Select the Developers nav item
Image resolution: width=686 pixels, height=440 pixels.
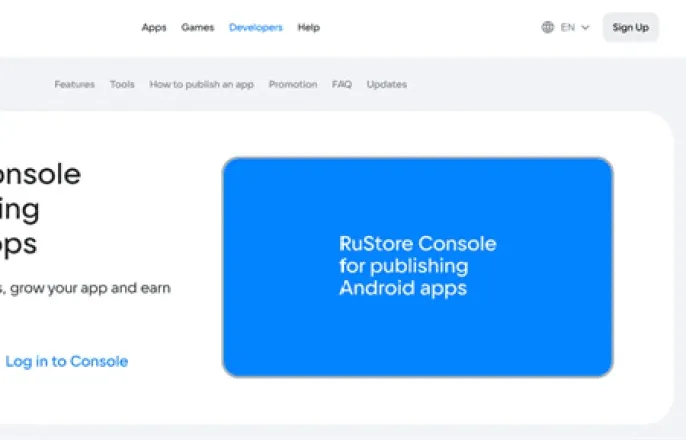pyautogui.click(x=256, y=28)
